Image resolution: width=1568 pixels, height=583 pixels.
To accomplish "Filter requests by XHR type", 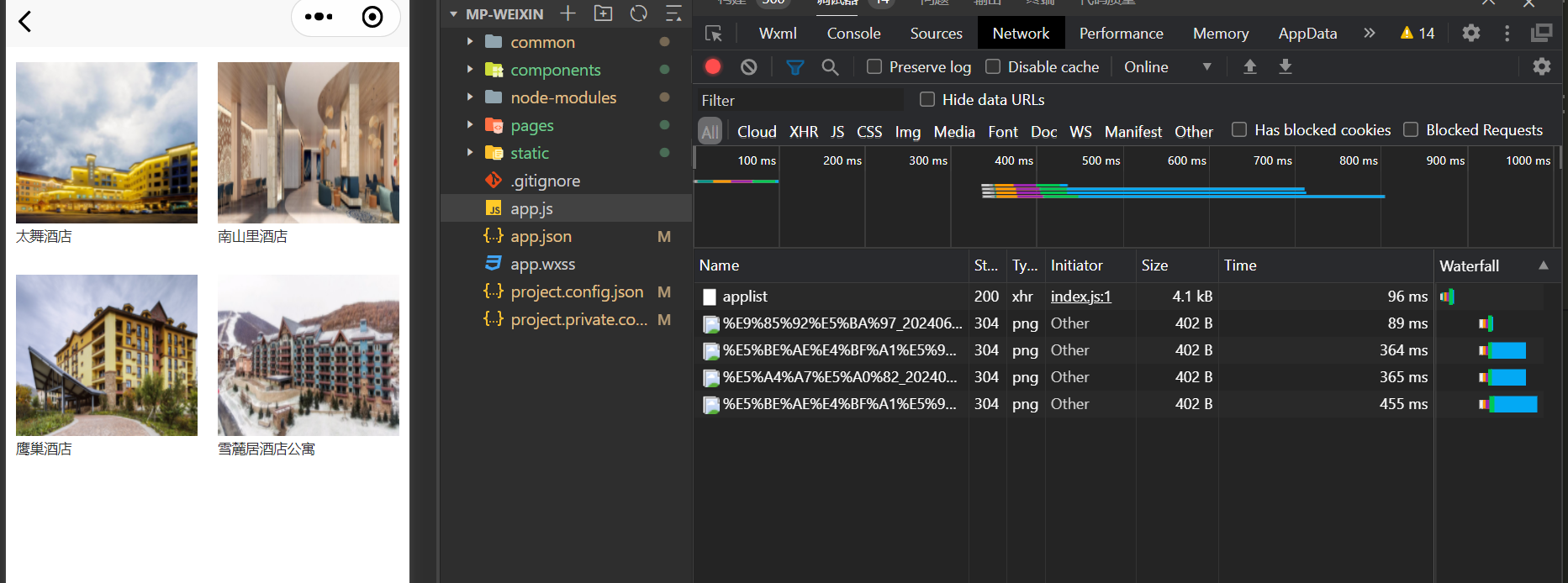I will [x=804, y=132].
